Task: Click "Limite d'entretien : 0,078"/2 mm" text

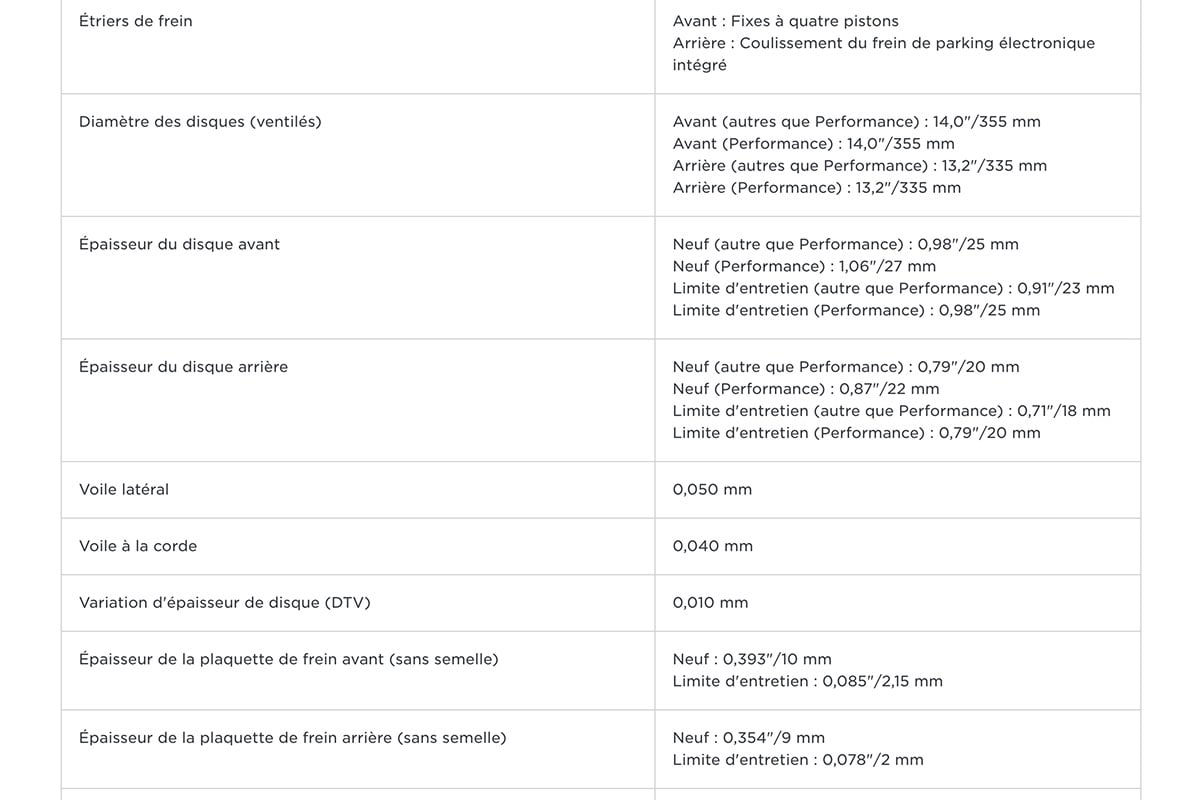Action: (798, 760)
